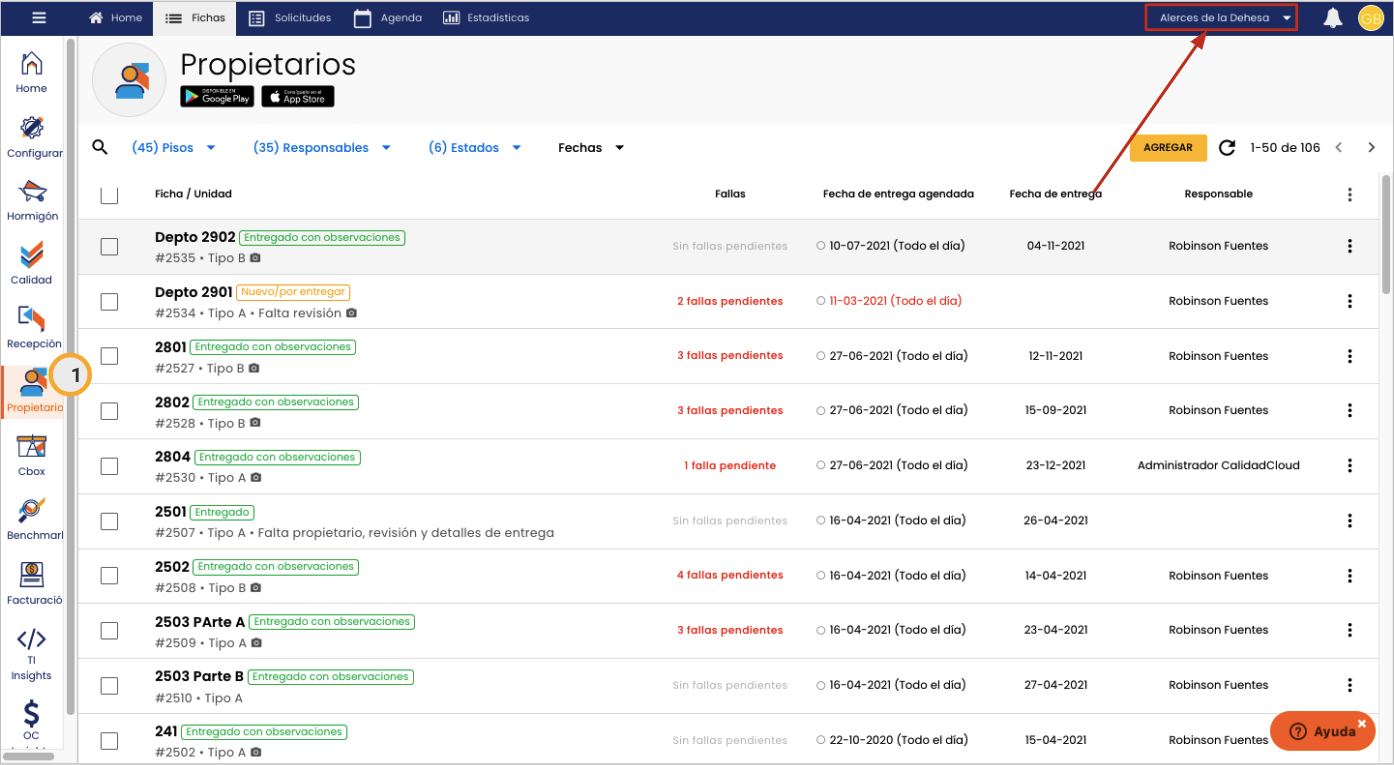Open the Recepción sidebar module
Image resolution: width=1394 pixels, height=765 pixels.
coord(33,328)
